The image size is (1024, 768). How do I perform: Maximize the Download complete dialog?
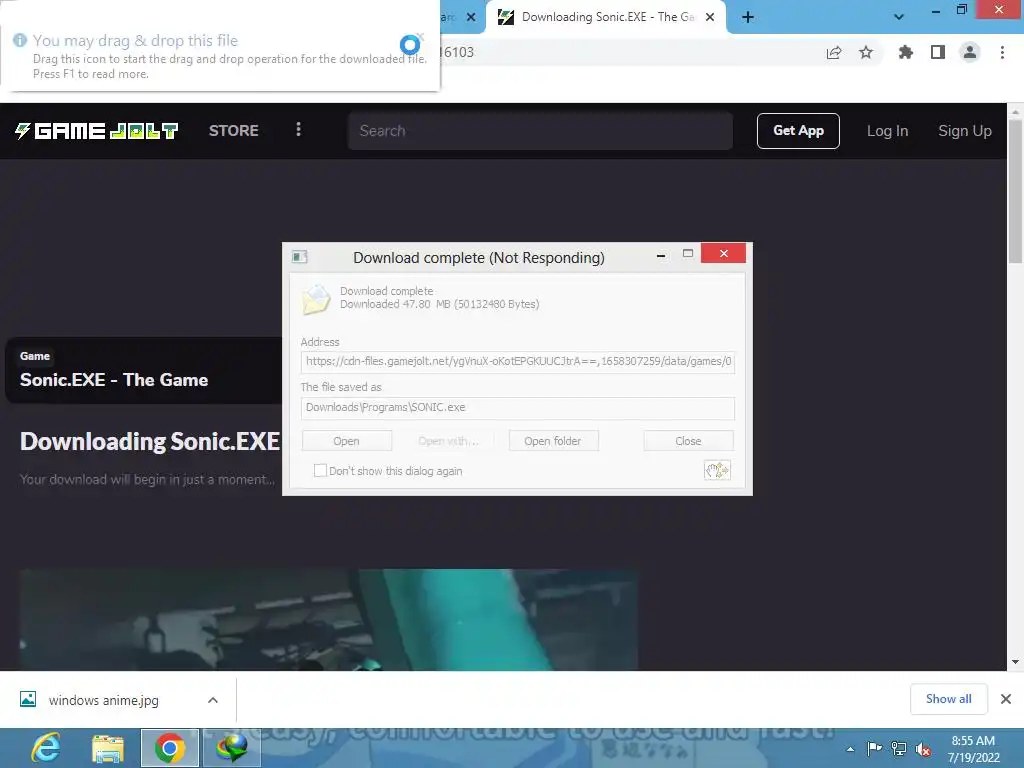click(688, 253)
